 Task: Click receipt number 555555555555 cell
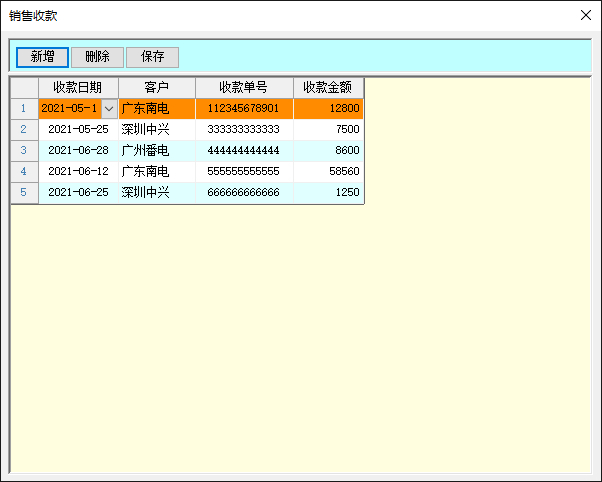[x=244, y=171]
